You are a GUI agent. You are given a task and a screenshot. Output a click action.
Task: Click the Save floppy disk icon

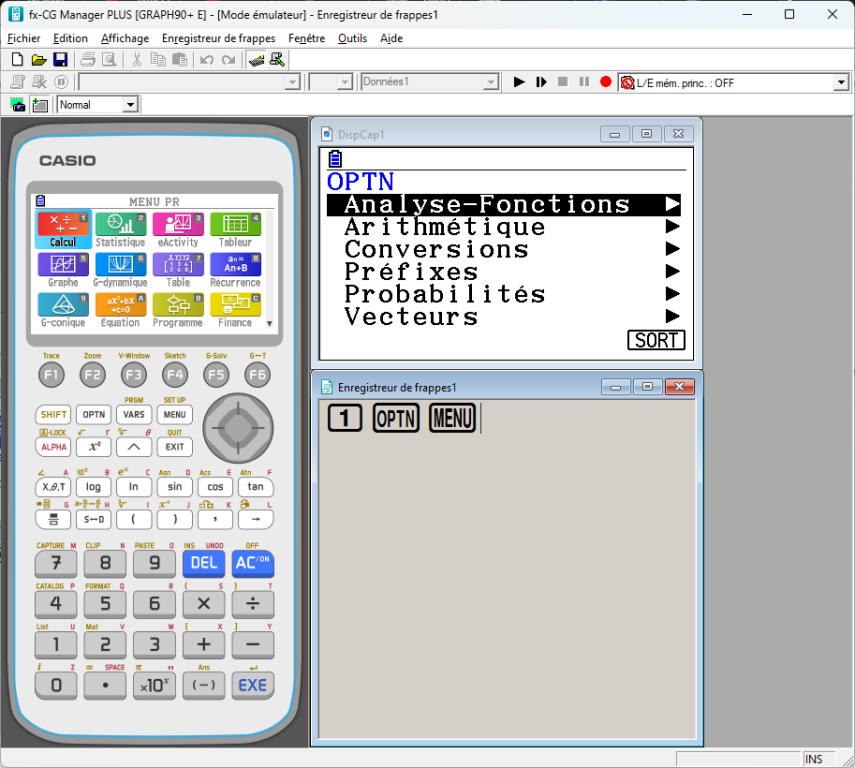click(60, 59)
